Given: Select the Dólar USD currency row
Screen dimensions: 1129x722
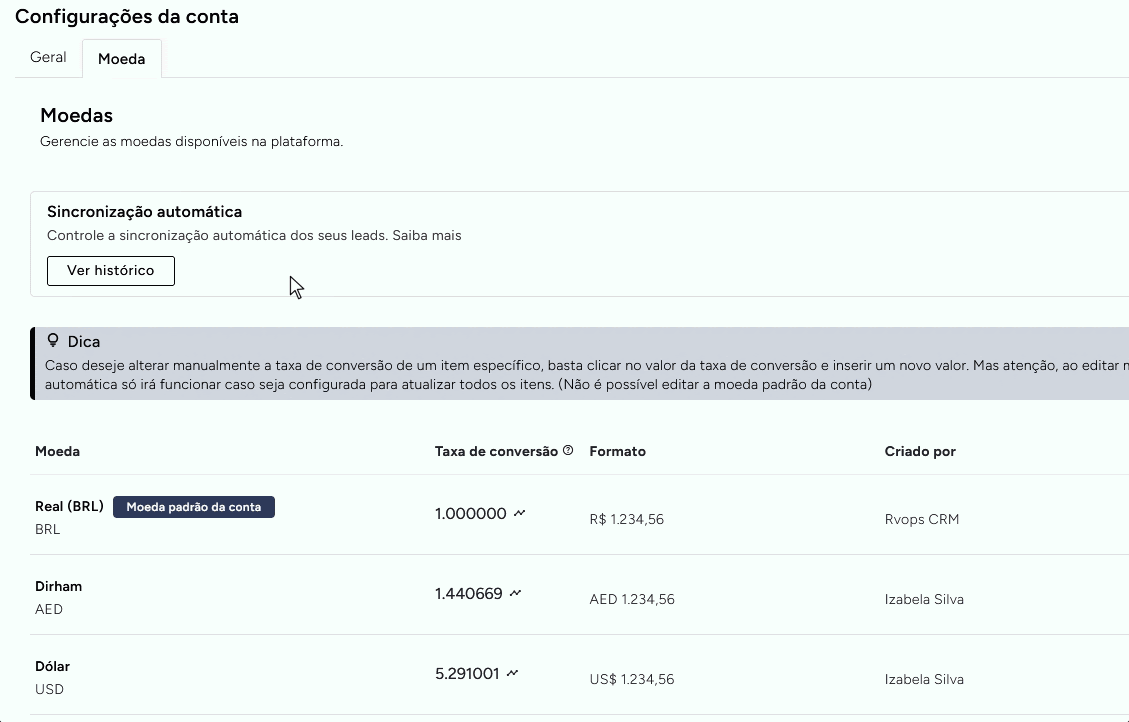Looking at the screenshot, I should (52, 666).
